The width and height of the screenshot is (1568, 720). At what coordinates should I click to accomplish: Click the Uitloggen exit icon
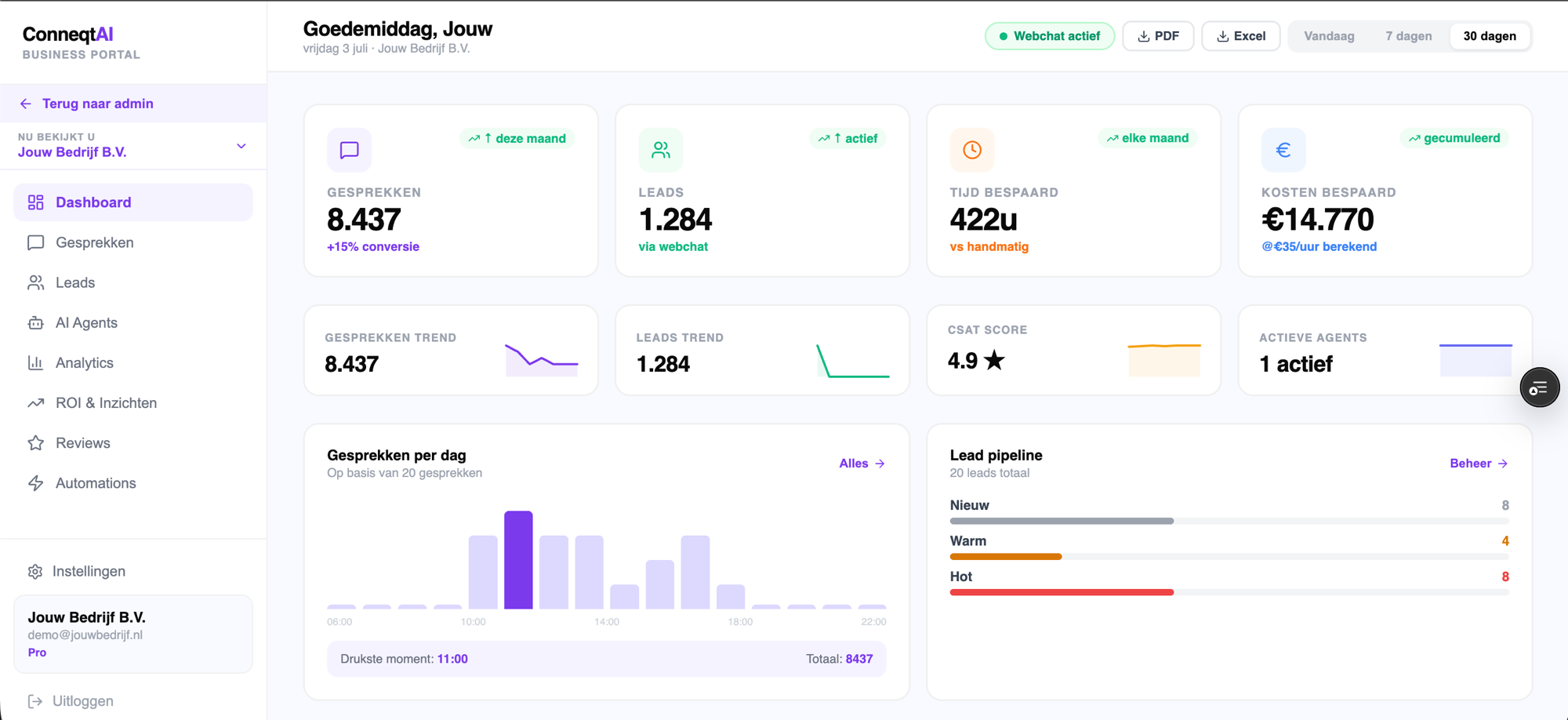[35, 701]
